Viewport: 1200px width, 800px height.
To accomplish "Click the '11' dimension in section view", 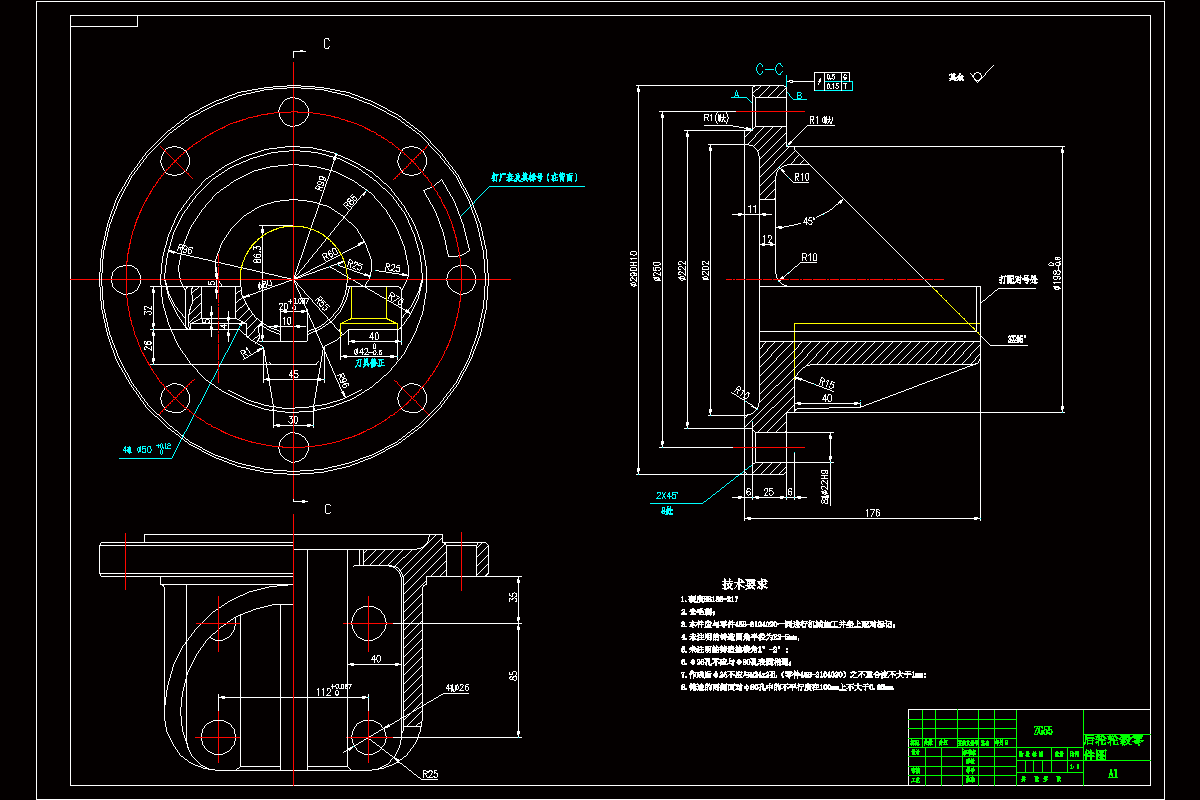I will click(753, 209).
